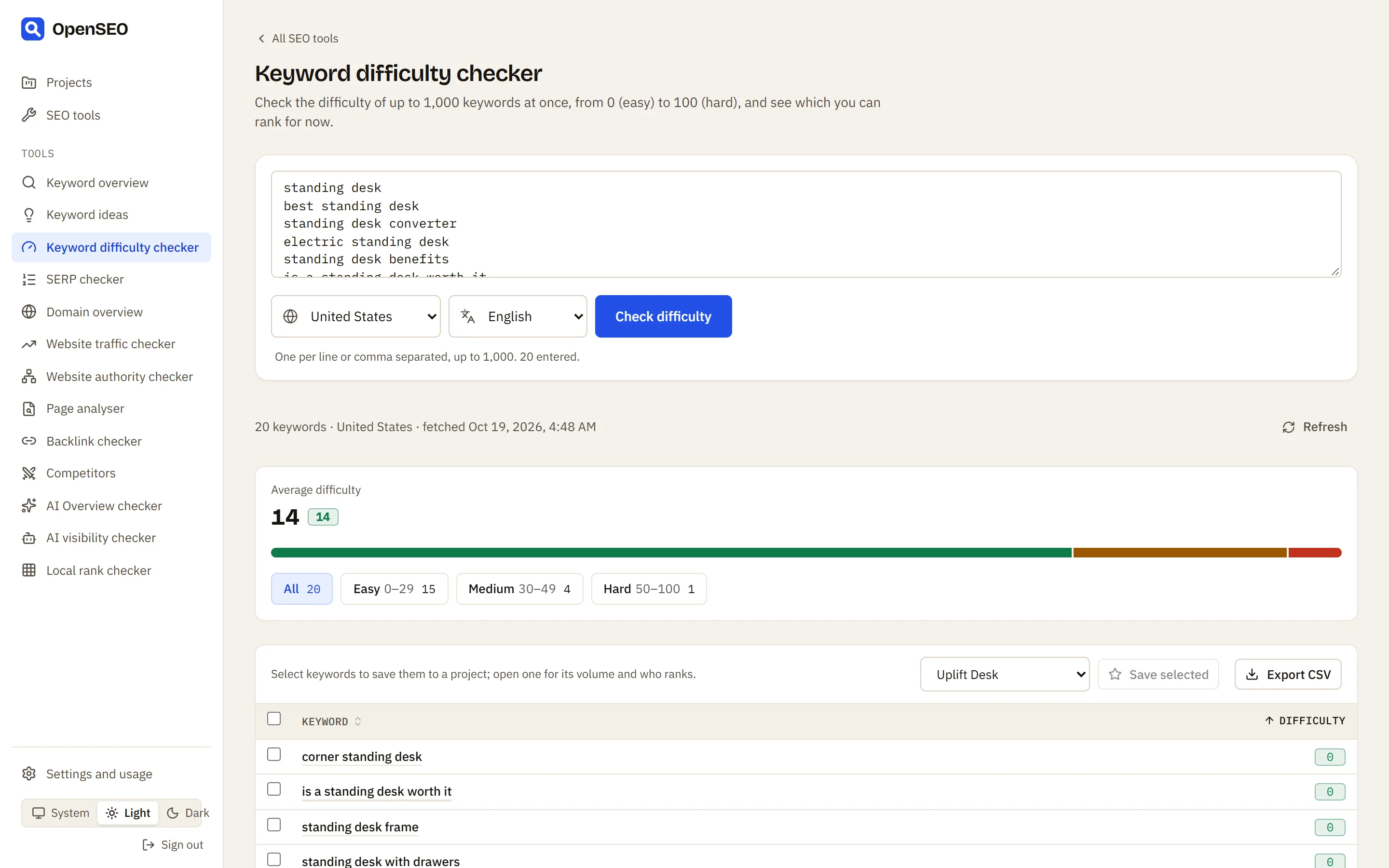The height and width of the screenshot is (868, 1389).
Task: Check is a standing desk worth it
Action: tap(274, 789)
